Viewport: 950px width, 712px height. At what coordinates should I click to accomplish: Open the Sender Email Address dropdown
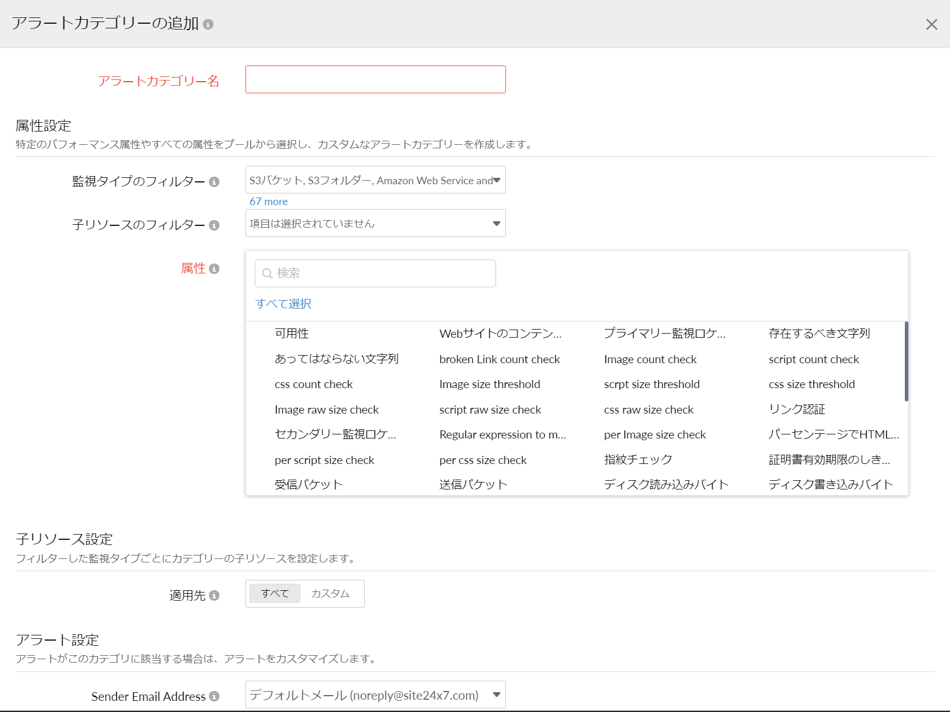376,695
